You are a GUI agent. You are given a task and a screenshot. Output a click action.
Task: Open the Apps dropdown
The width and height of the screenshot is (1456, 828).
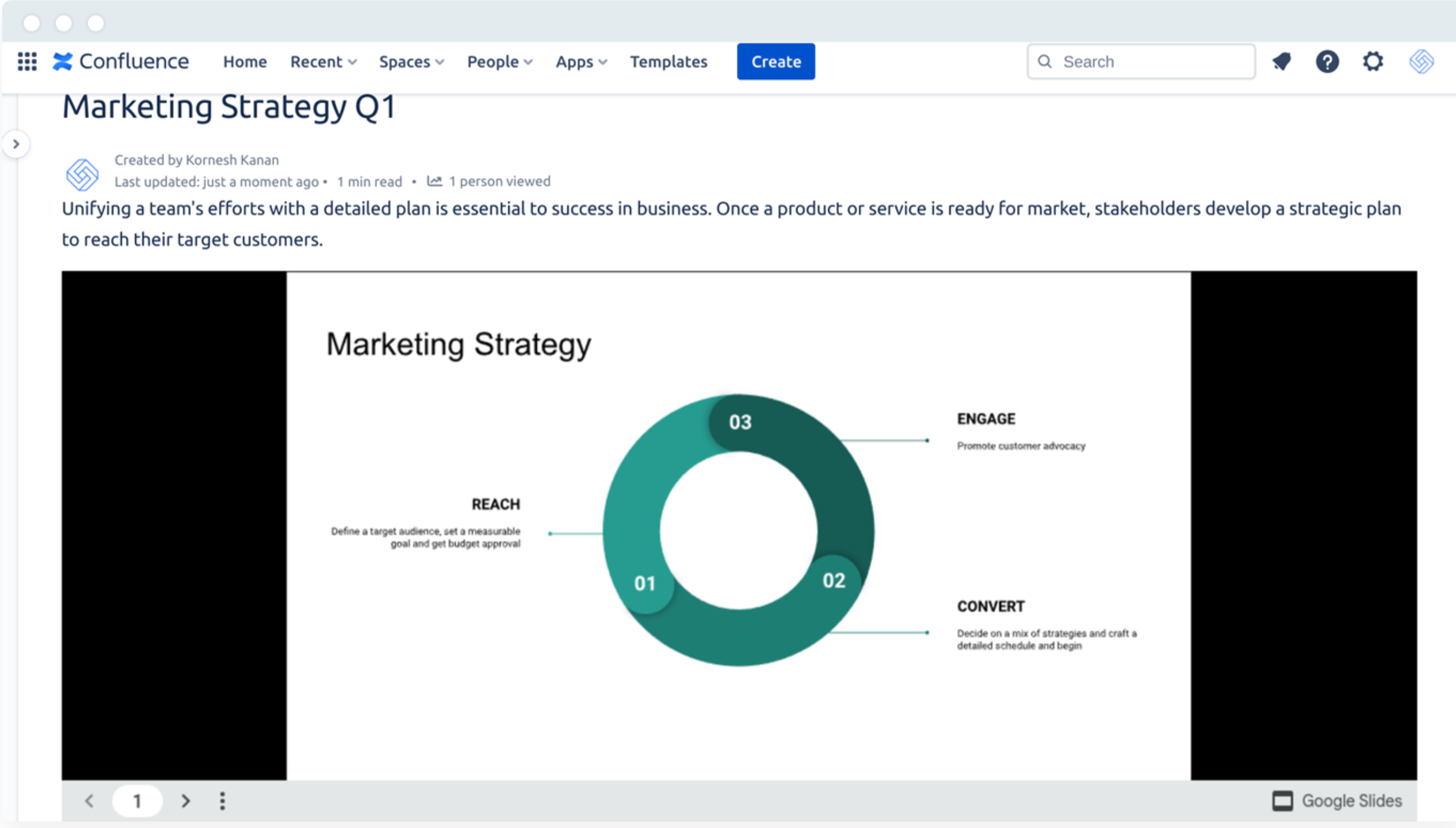[581, 62]
